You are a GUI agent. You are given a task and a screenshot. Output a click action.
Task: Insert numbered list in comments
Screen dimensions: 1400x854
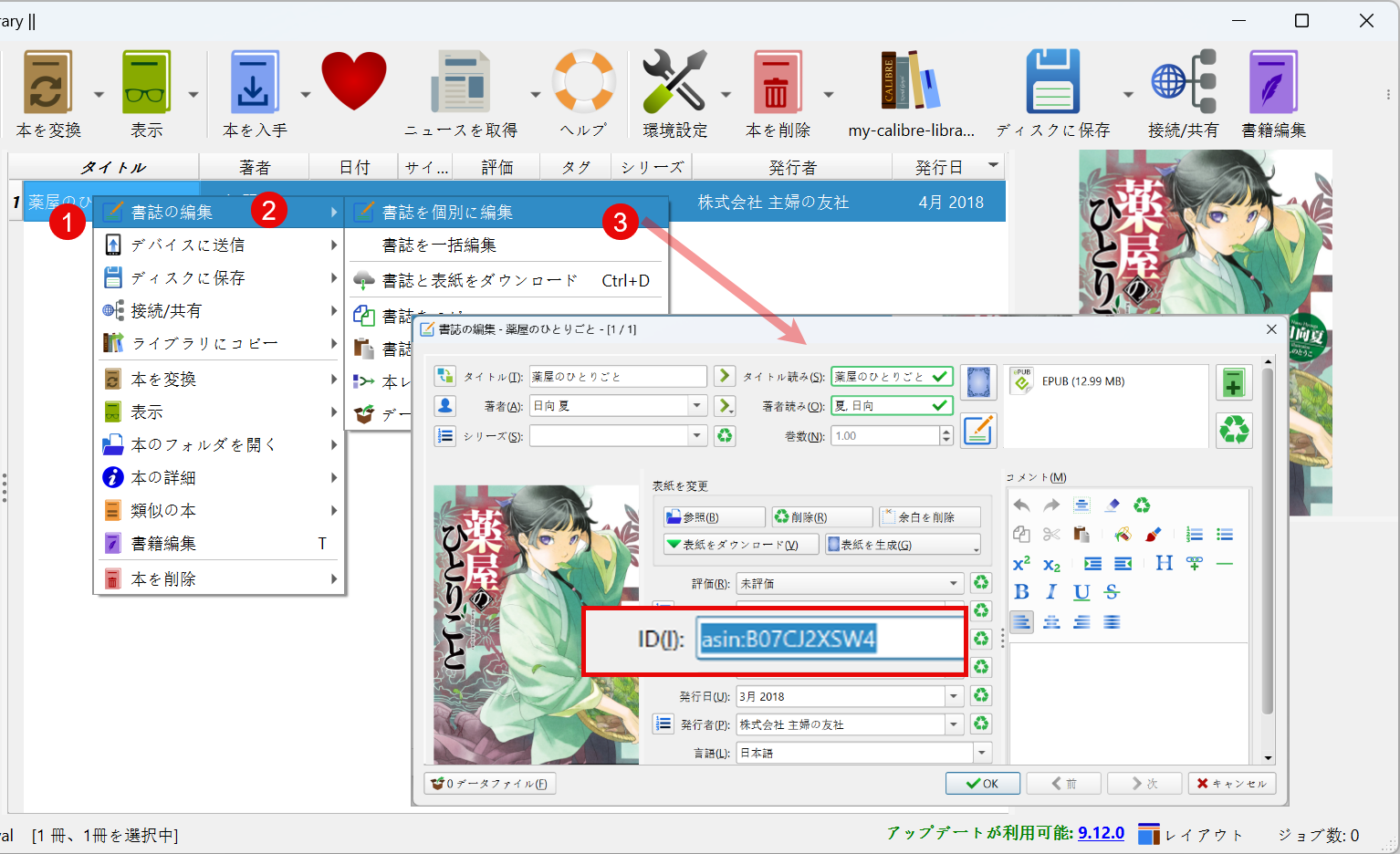point(1194,535)
